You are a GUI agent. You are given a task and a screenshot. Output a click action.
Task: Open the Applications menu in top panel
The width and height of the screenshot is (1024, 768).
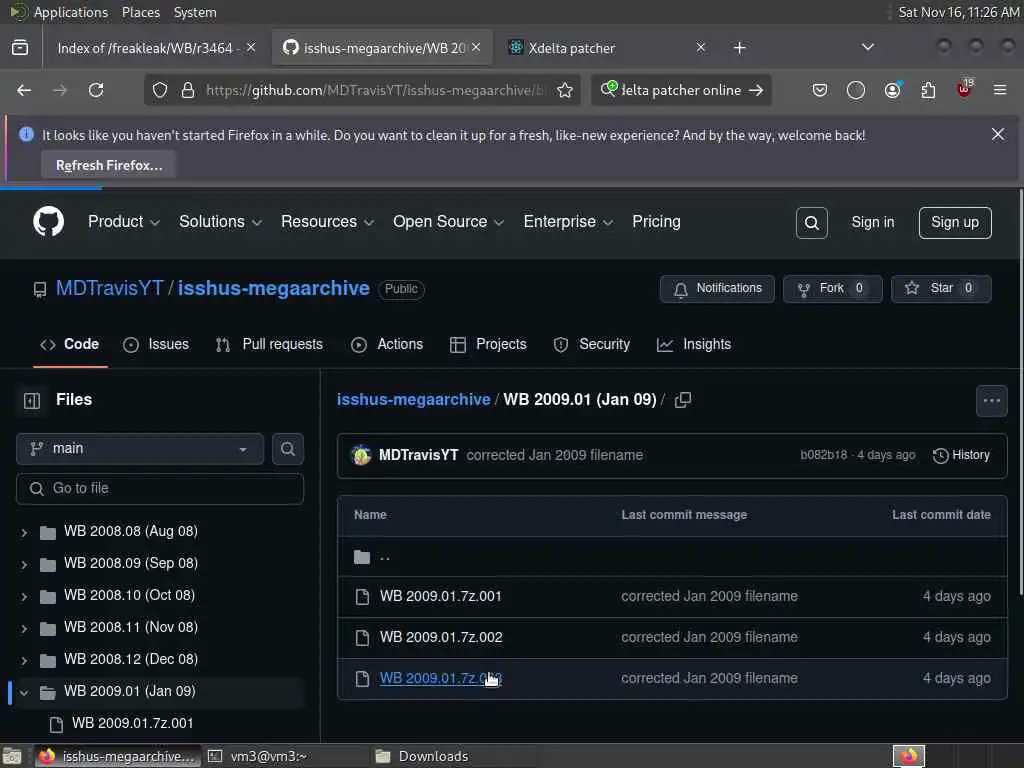[70, 12]
